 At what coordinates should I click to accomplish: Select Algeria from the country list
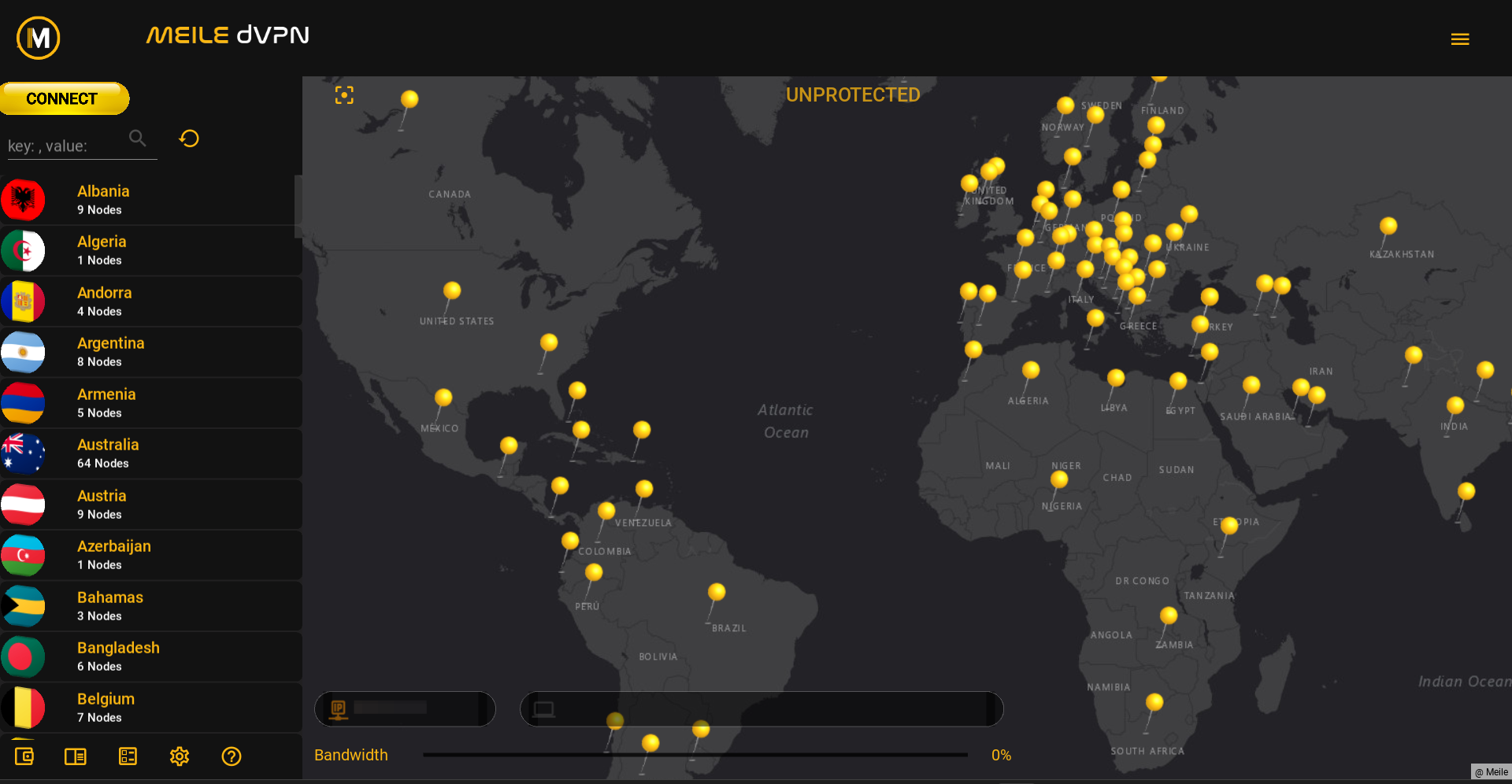pyautogui.click(x=151, y=250)
